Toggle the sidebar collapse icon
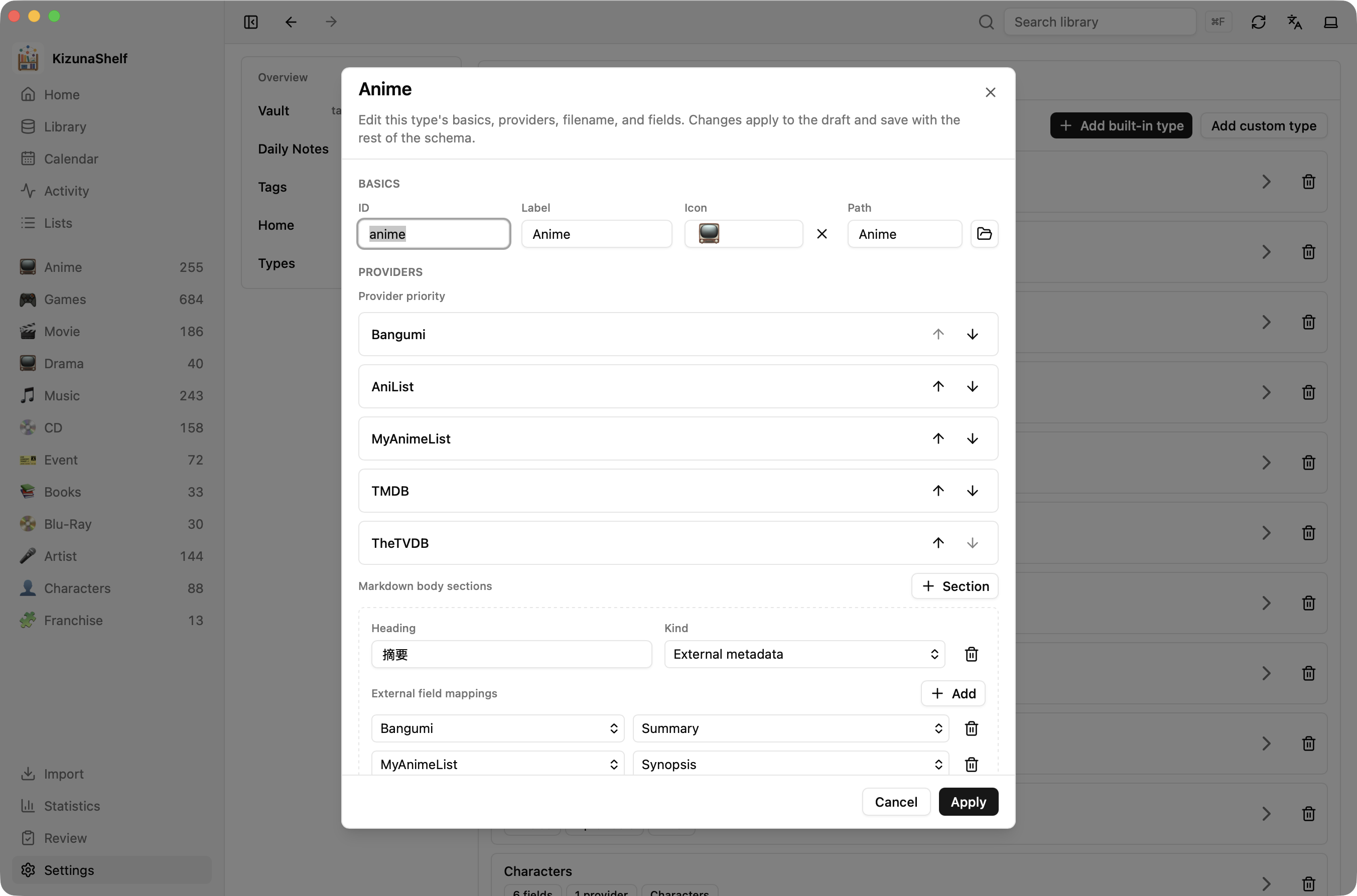 251,22
